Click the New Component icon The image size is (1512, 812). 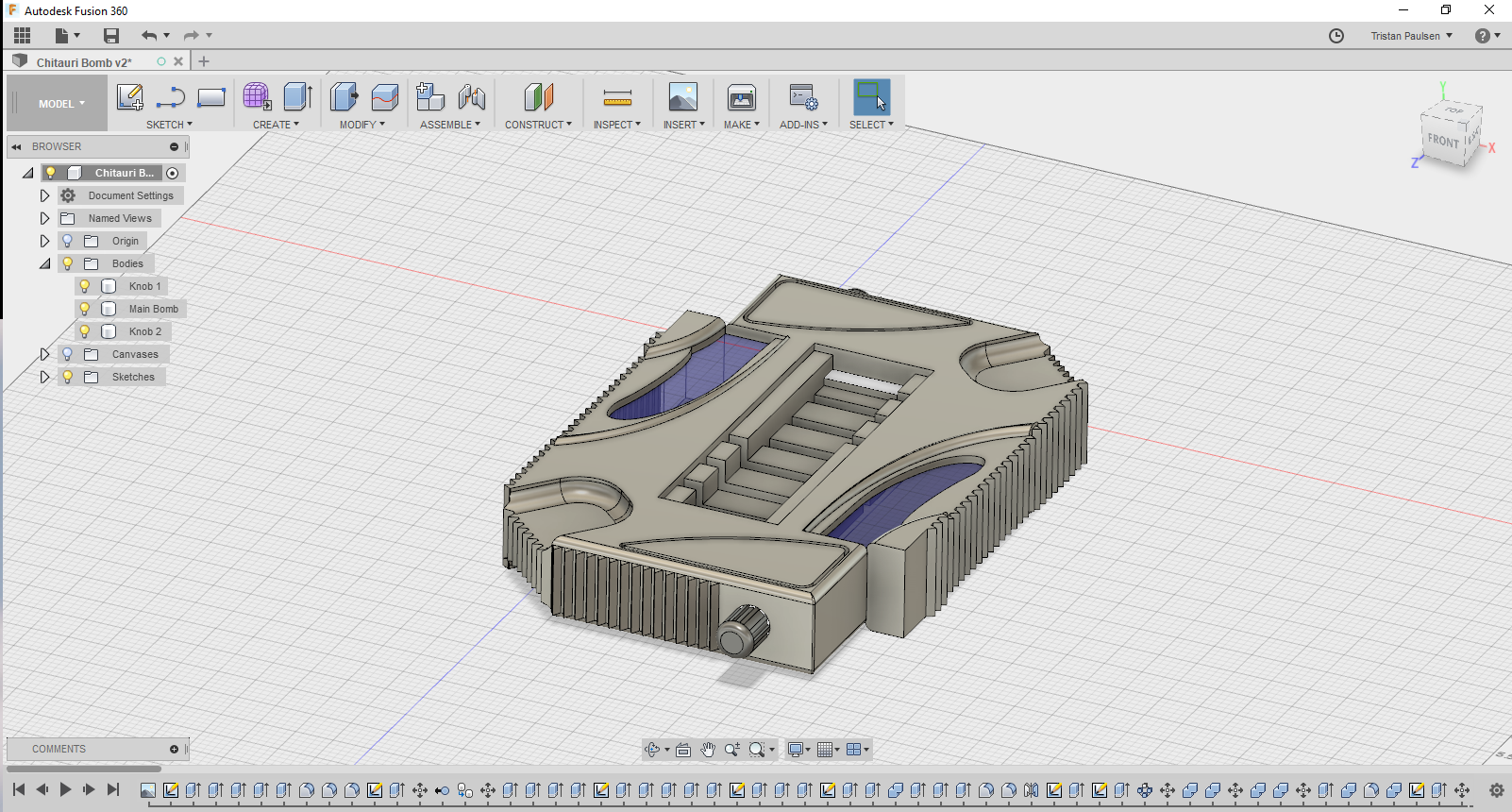tap(430, 97)
